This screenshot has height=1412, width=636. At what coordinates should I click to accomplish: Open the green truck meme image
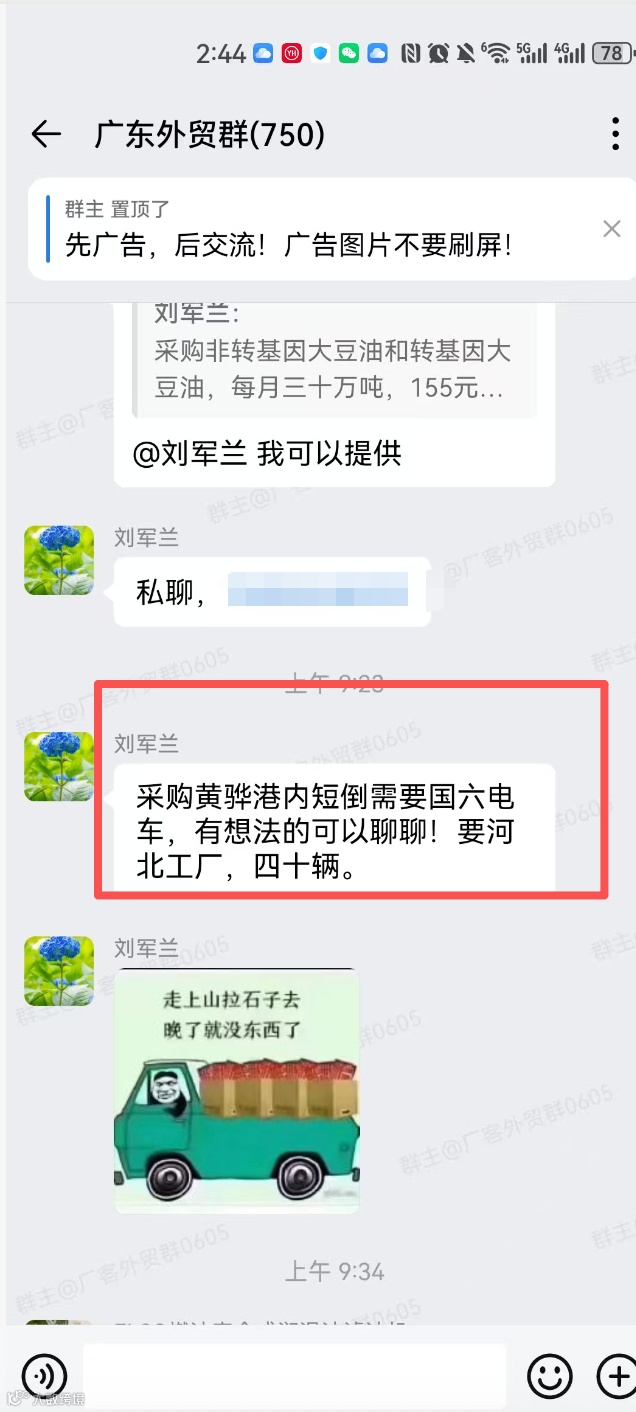237,1090
